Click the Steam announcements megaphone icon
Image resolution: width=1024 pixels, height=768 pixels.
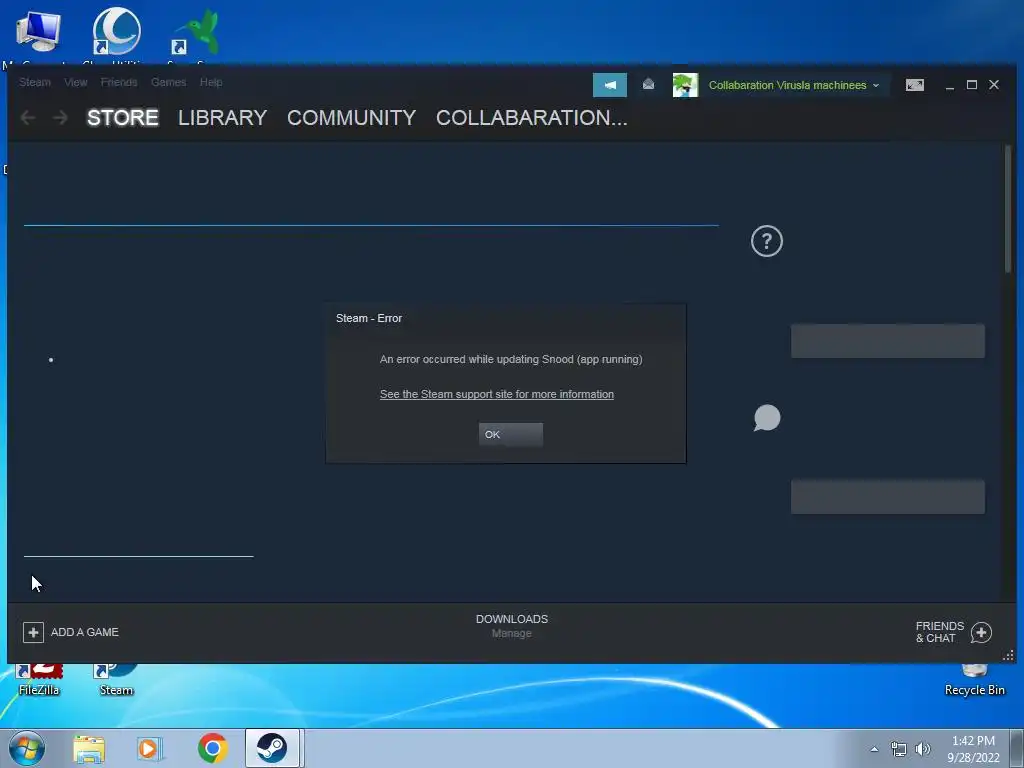point(609,85)
